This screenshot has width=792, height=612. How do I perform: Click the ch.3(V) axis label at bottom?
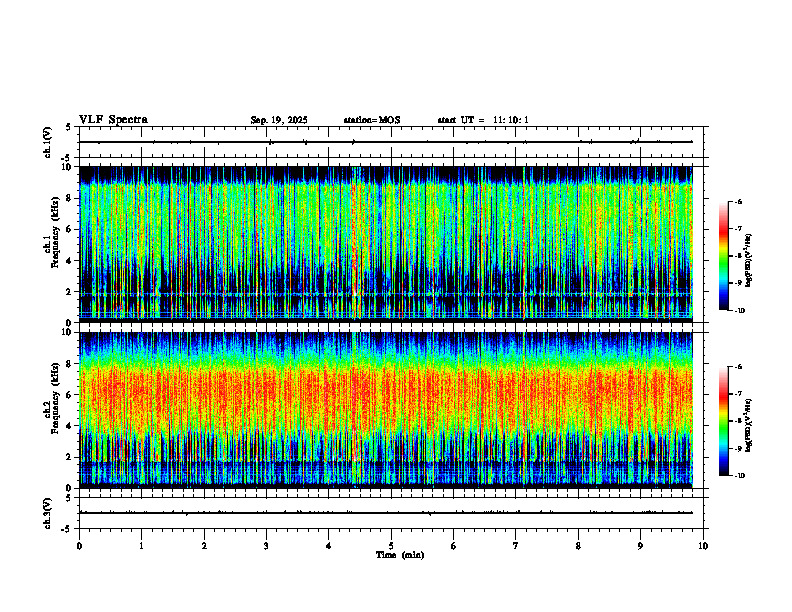tap(48, 513)
